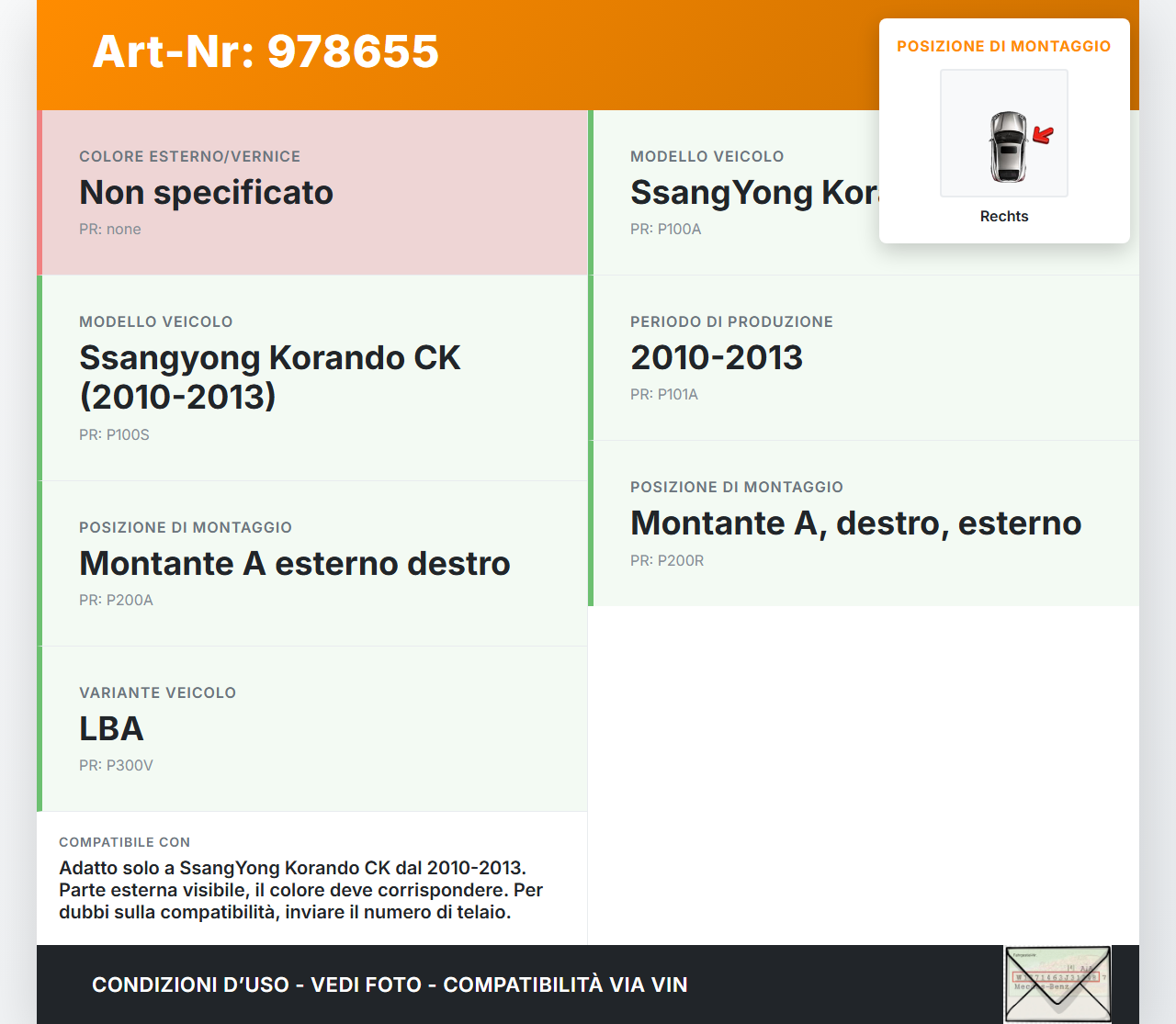Click the 'Rechts' caption under car image

pos(1004,217)
